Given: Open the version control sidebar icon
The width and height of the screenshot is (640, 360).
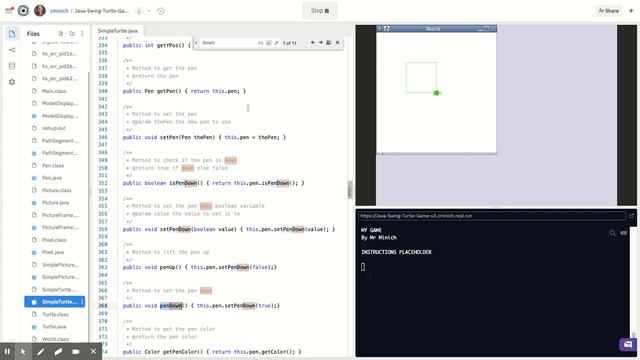Looking at the screenshot, I should [x=12, y=50].
